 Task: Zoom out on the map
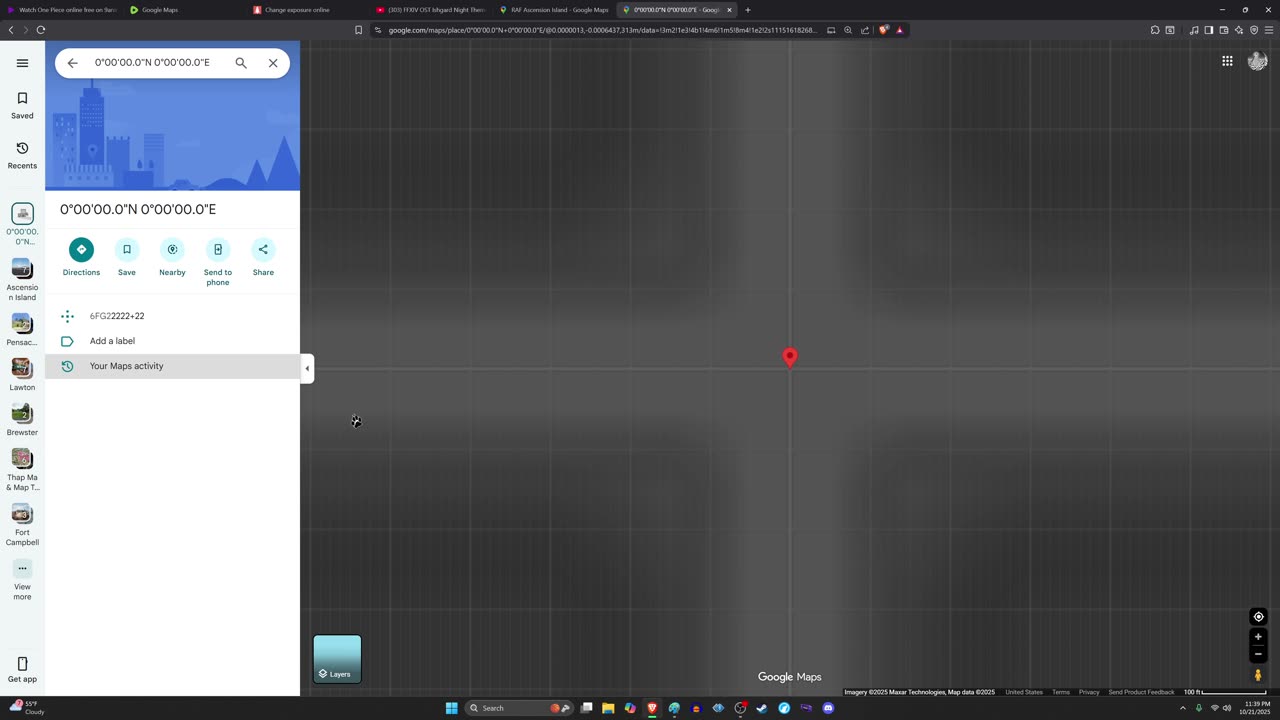(x=1259, y=654)
